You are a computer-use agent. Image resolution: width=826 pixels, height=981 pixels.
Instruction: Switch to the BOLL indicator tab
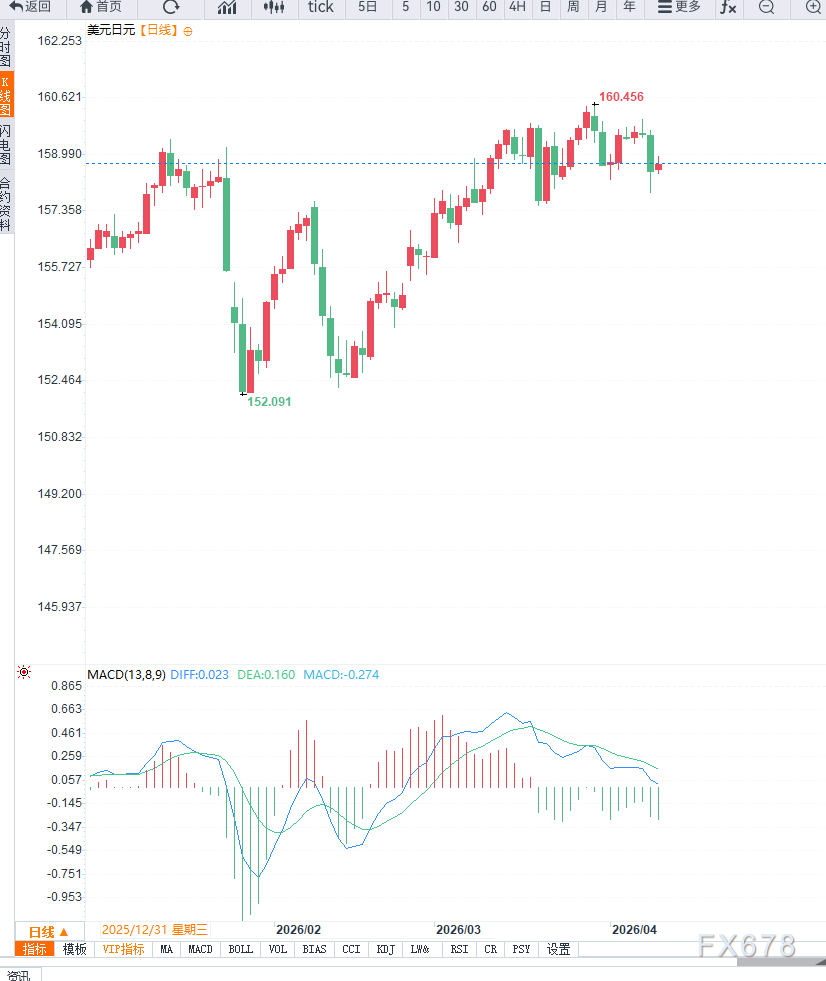pyautogui.click(x=241, y=949)
